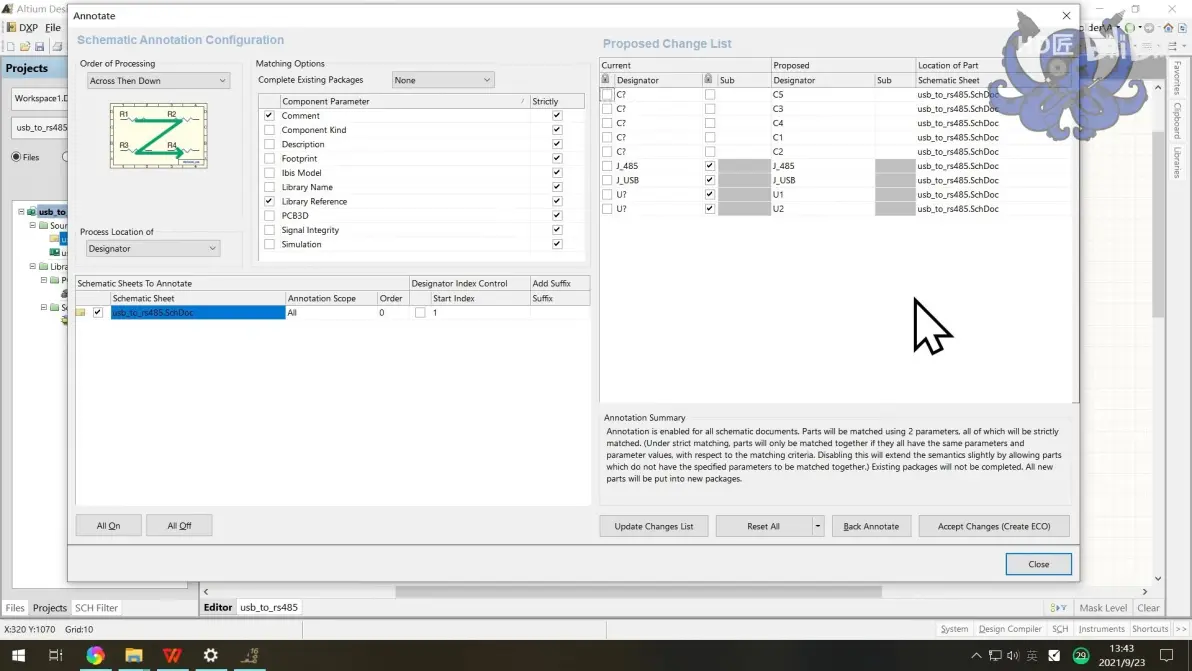Click the Start Index value field

479,312
